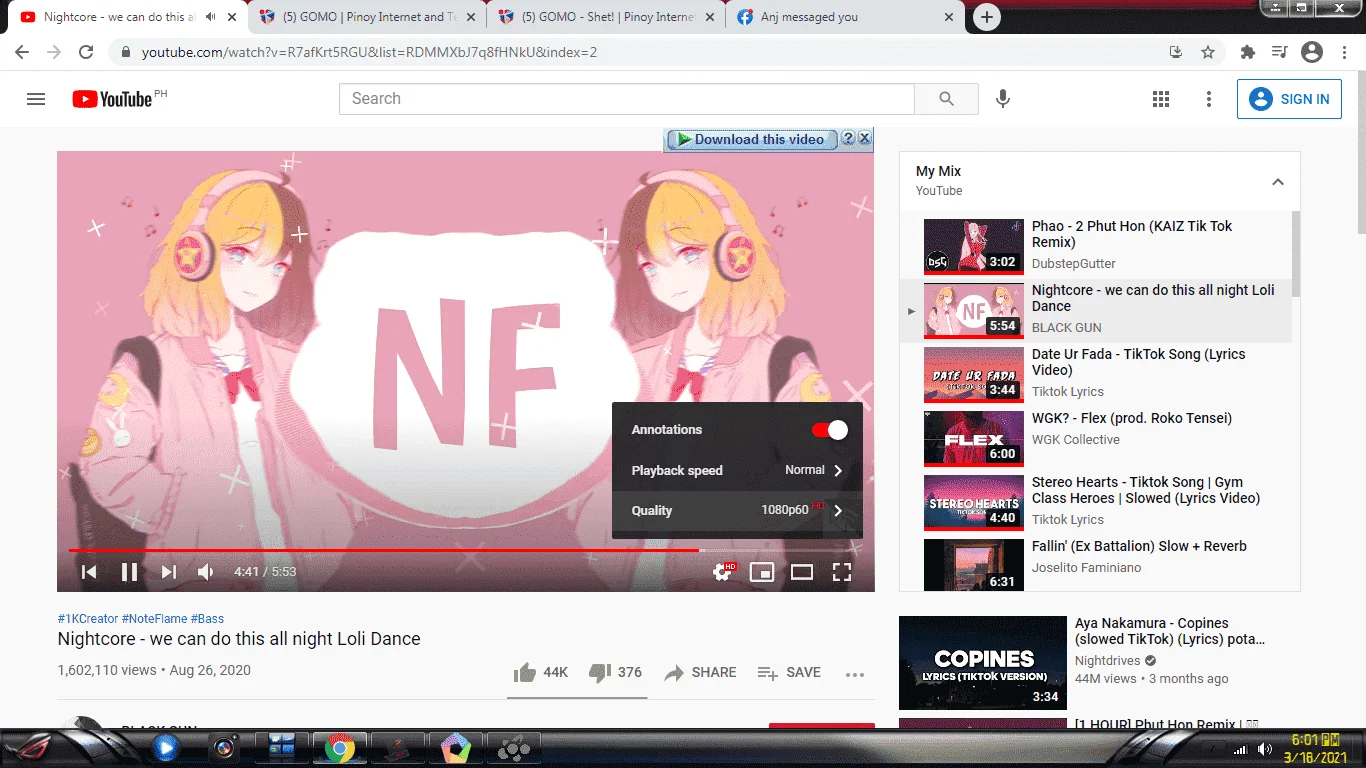Open Chrome profile avatar icon
The height and width of the screenshot is (768, 1366).
pos(1312,52)
